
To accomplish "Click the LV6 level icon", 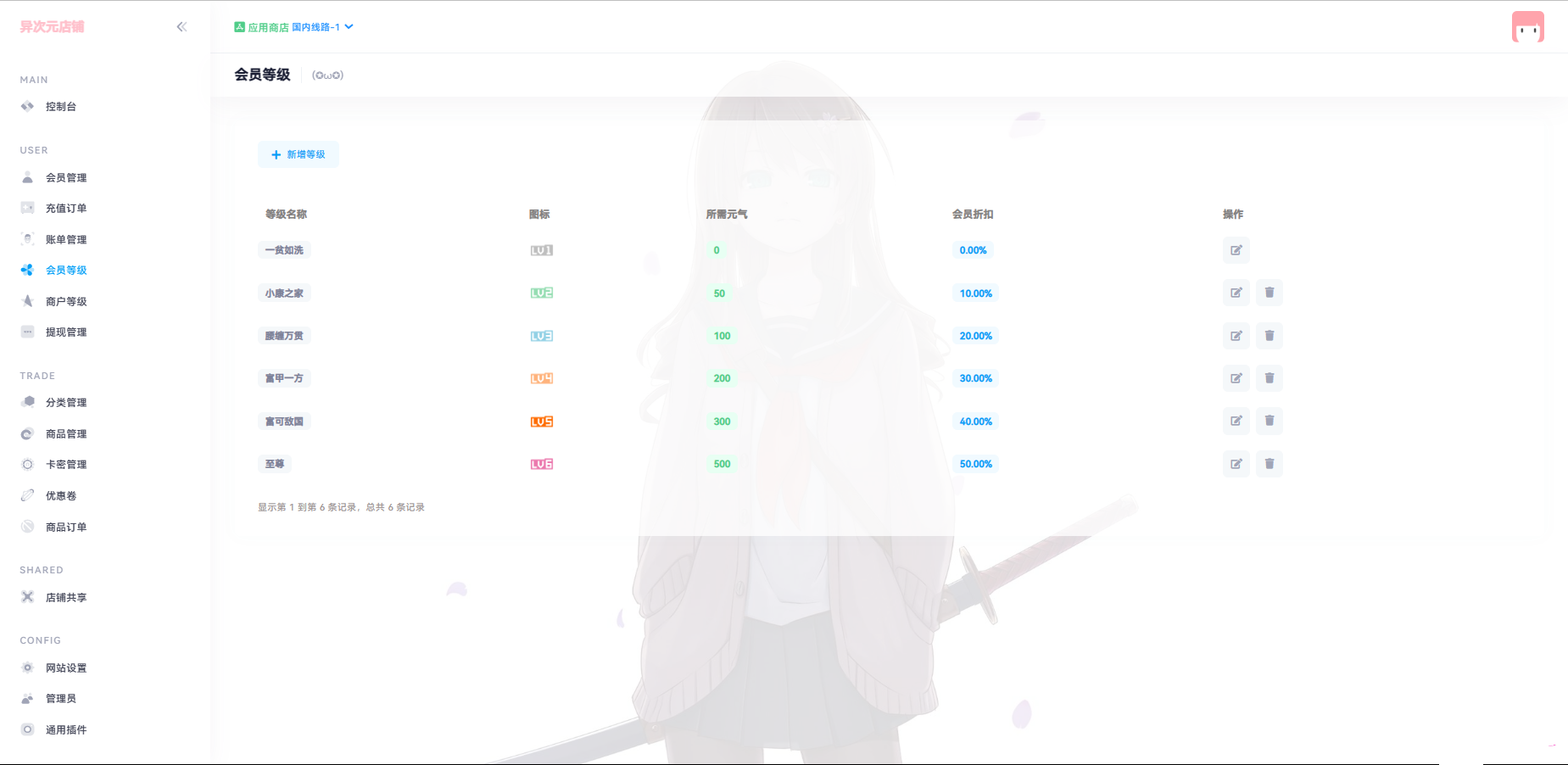I will tap(542, 464).
